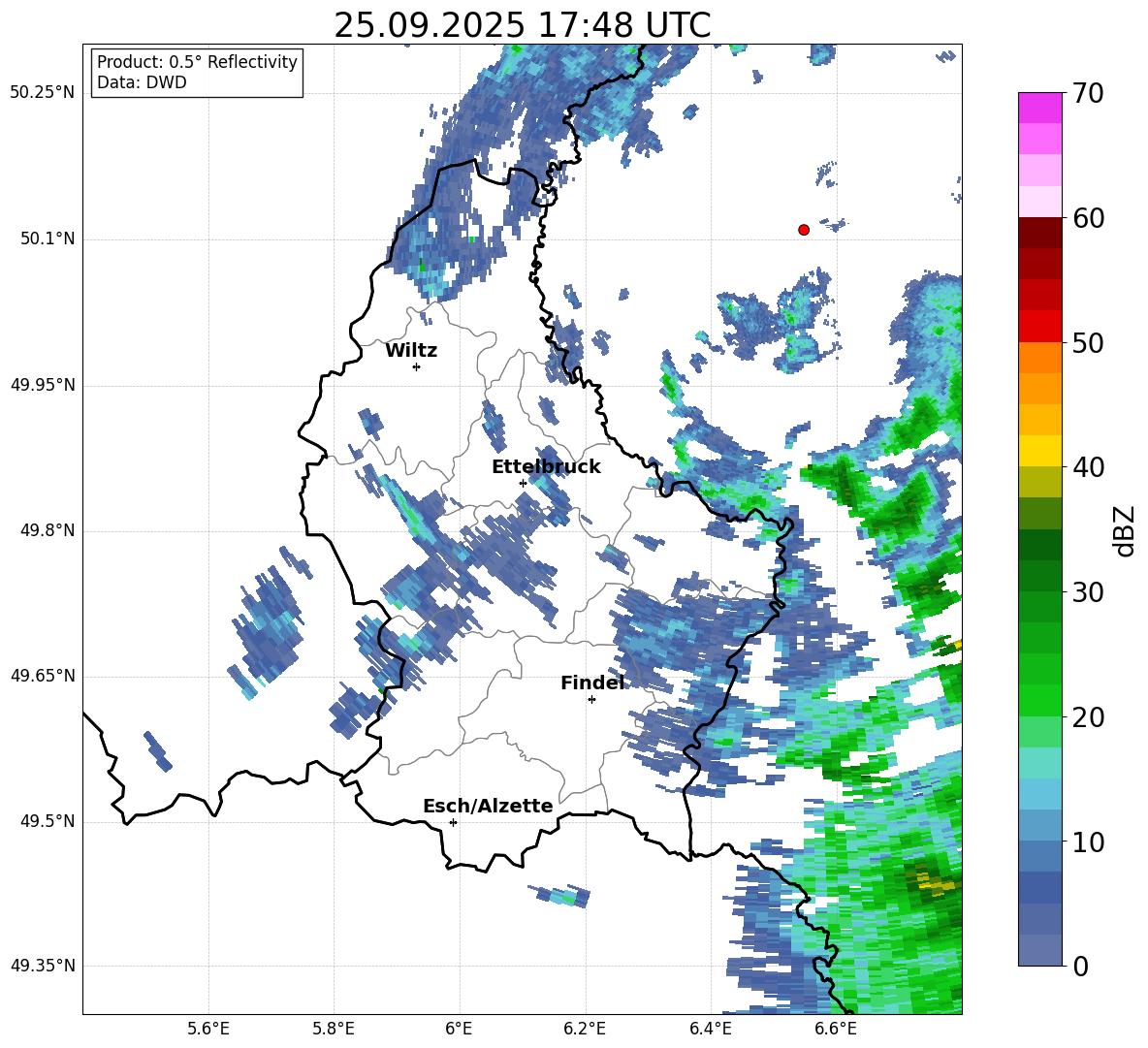Click the Ettelbruck station cross marker

(x=523, y=483)
